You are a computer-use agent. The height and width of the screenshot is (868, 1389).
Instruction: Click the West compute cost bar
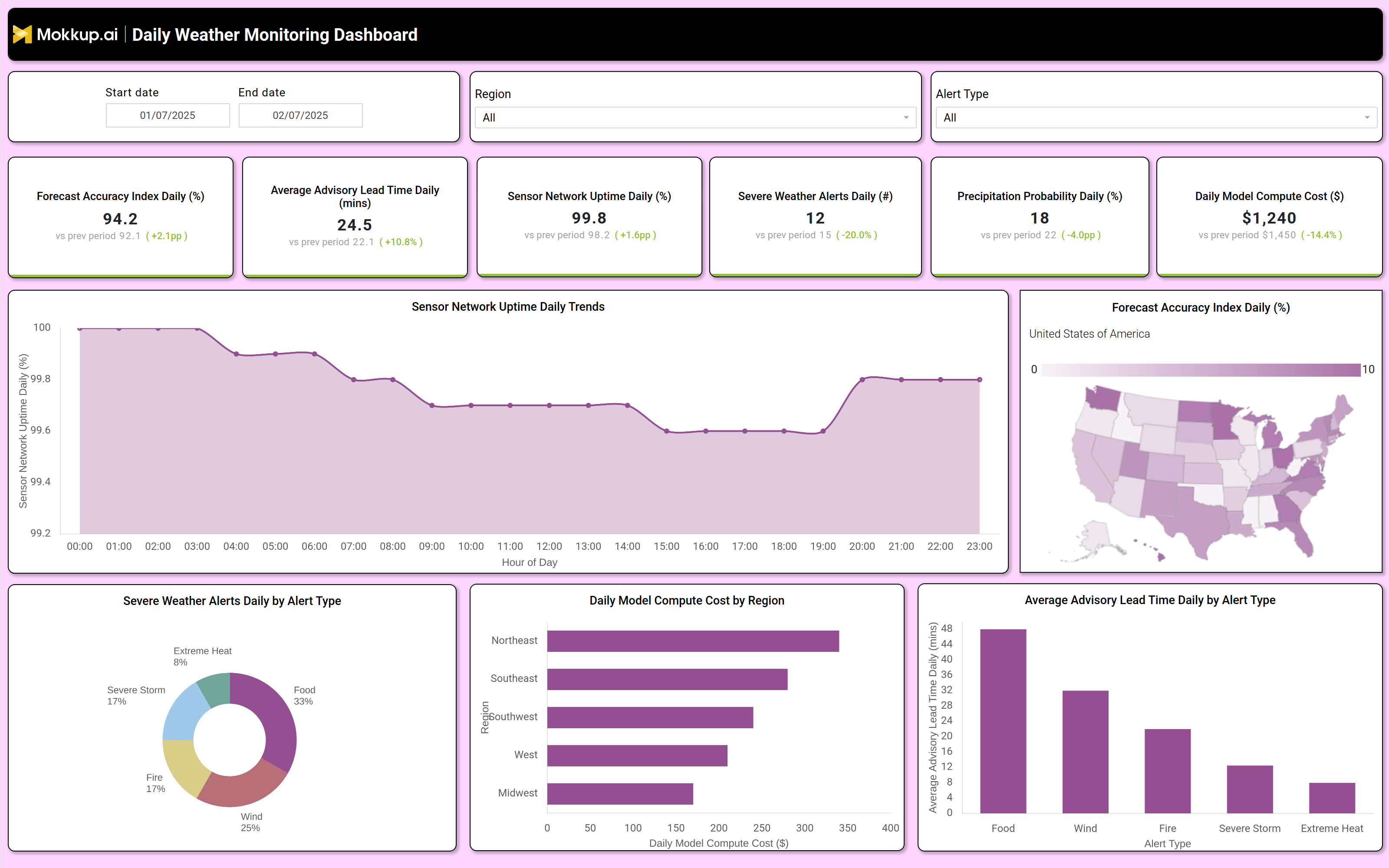(637, 756)
